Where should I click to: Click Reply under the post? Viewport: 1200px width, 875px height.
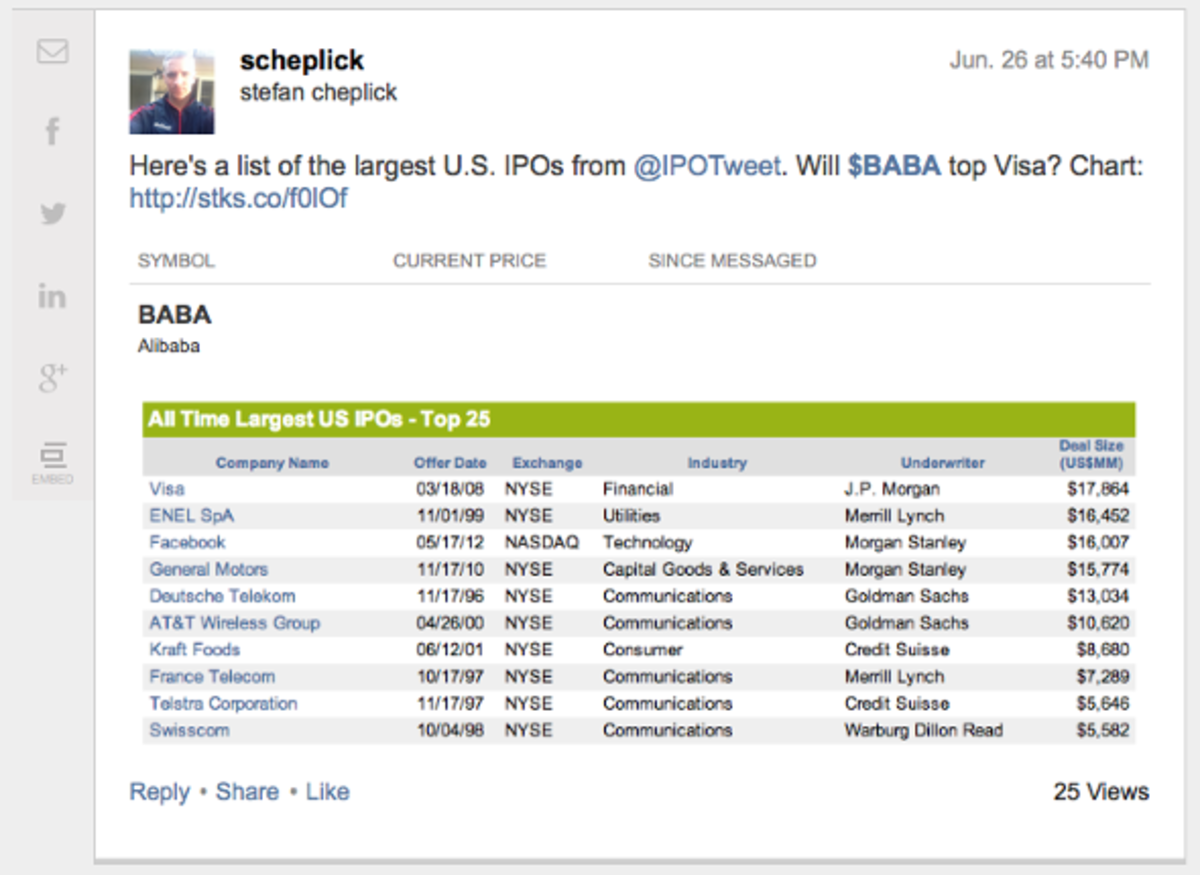coord(159,792)
